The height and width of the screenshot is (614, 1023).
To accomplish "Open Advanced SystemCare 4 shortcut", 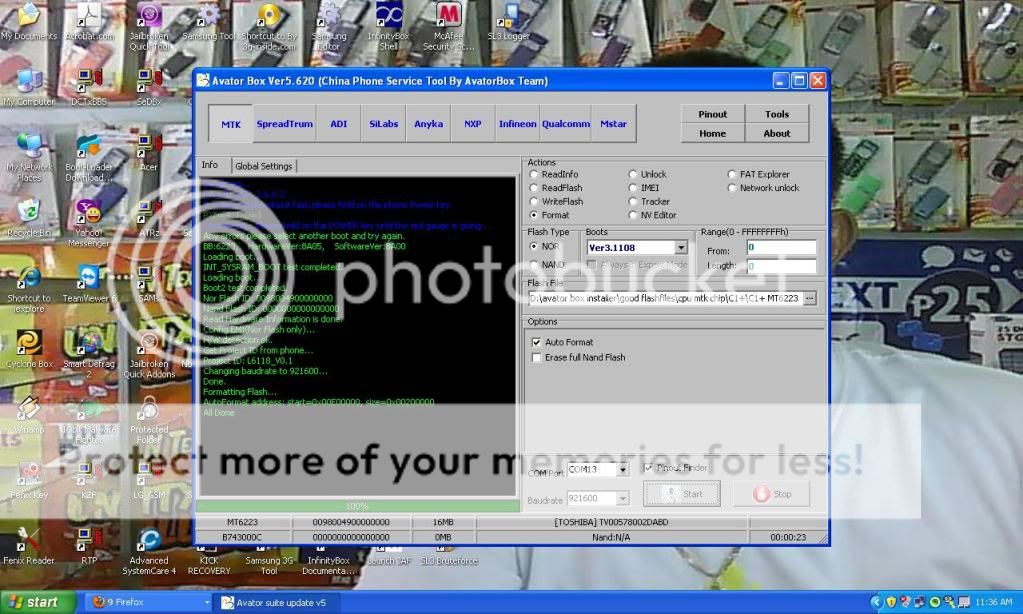I will tap(149, 541).
